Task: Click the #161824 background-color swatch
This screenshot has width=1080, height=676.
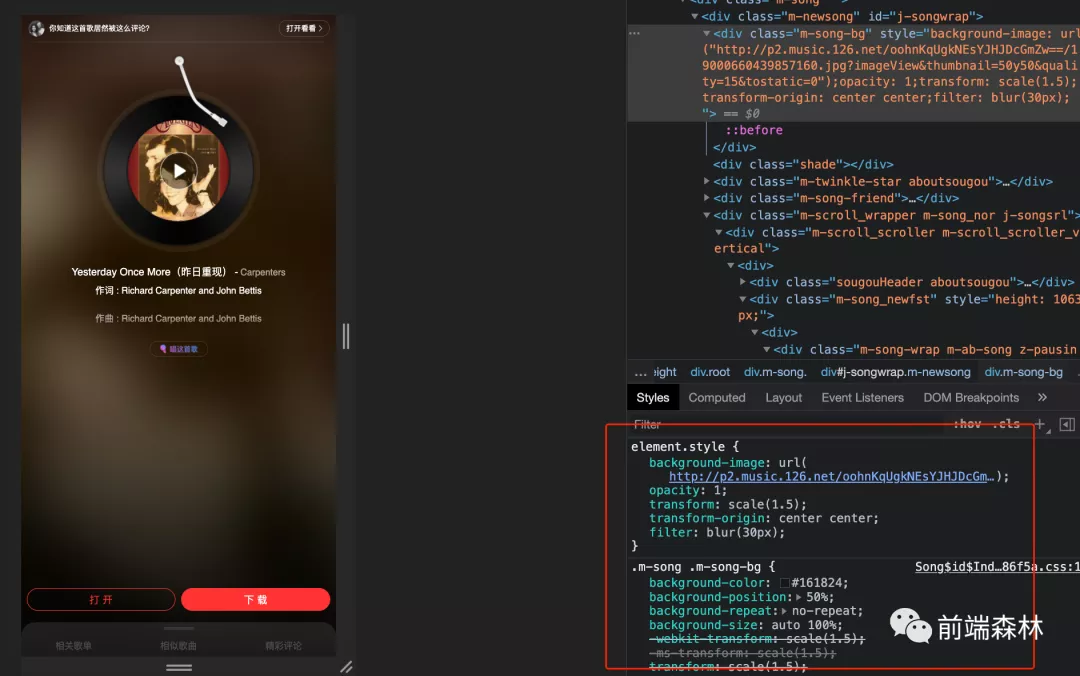Action: pos(785,583)
